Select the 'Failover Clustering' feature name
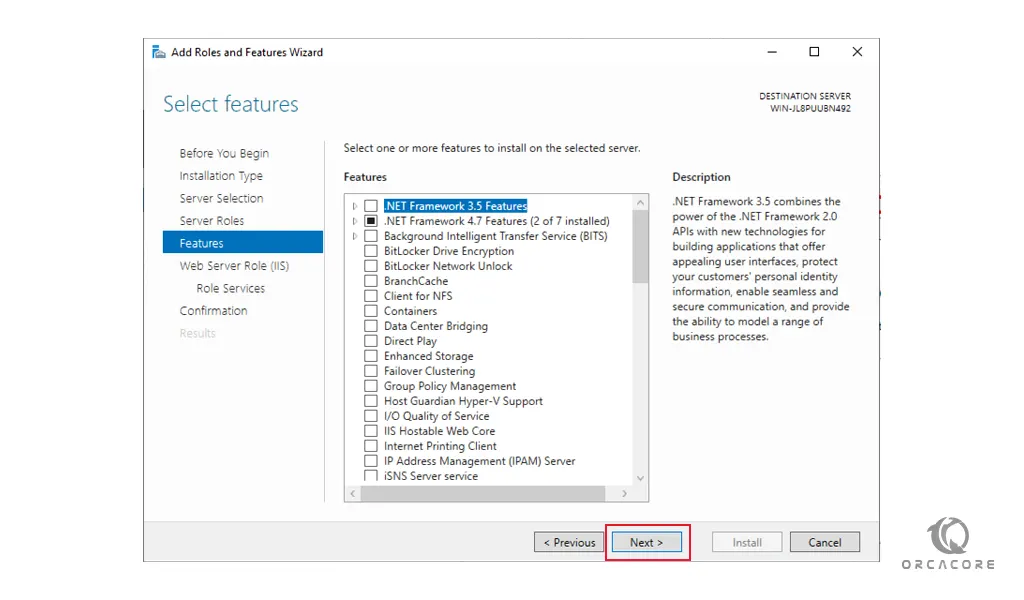 pyautogui.click(x=429, y=371)
